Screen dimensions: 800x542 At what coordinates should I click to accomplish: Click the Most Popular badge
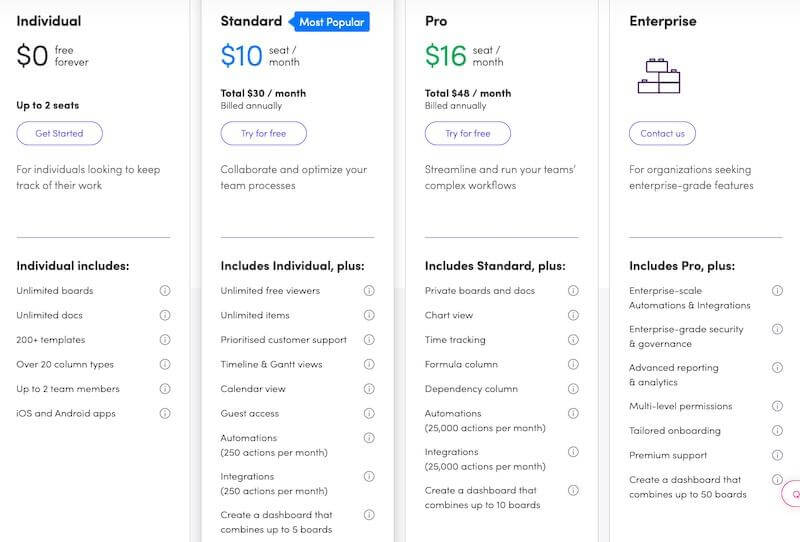tap(330, 21)
